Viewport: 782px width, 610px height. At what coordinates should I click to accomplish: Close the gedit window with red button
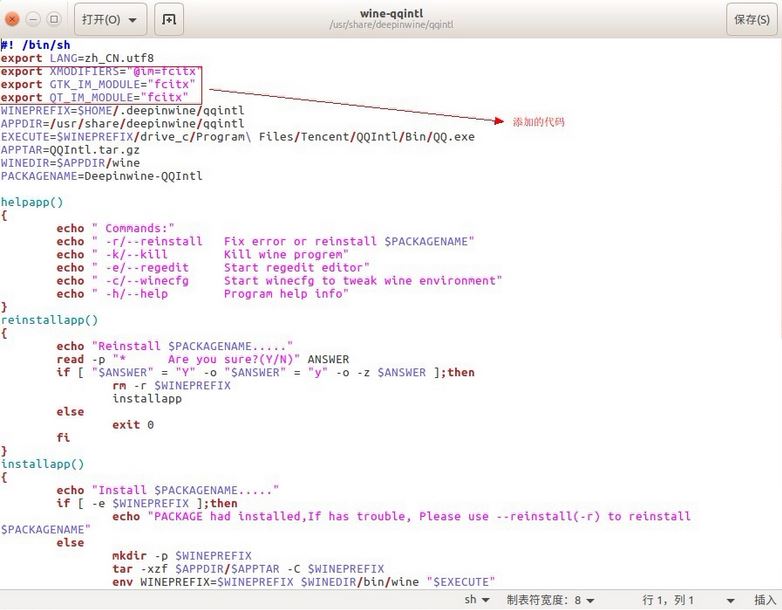(13, 19)
